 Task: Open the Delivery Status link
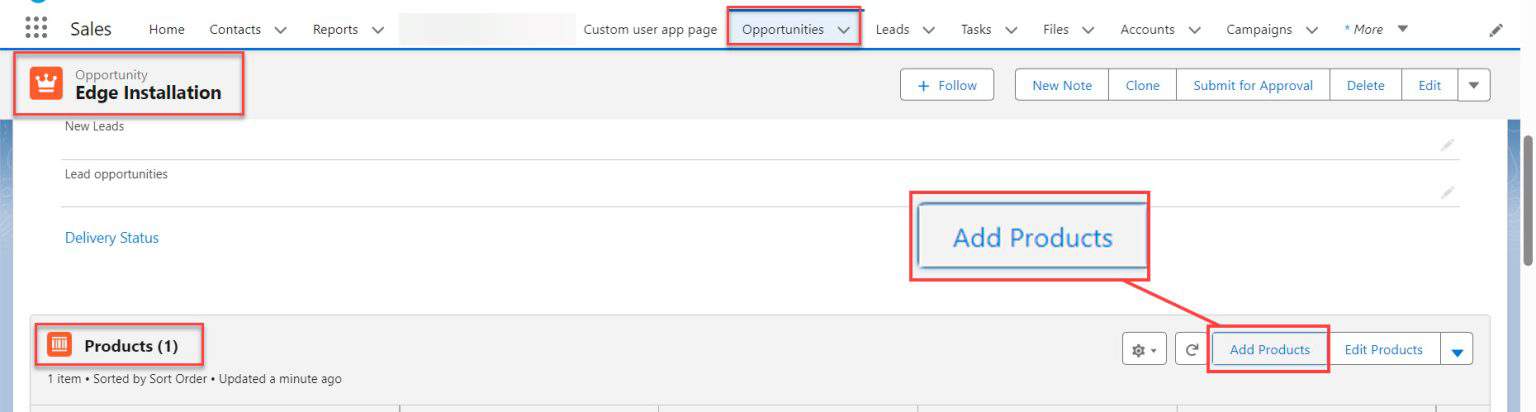112,238
